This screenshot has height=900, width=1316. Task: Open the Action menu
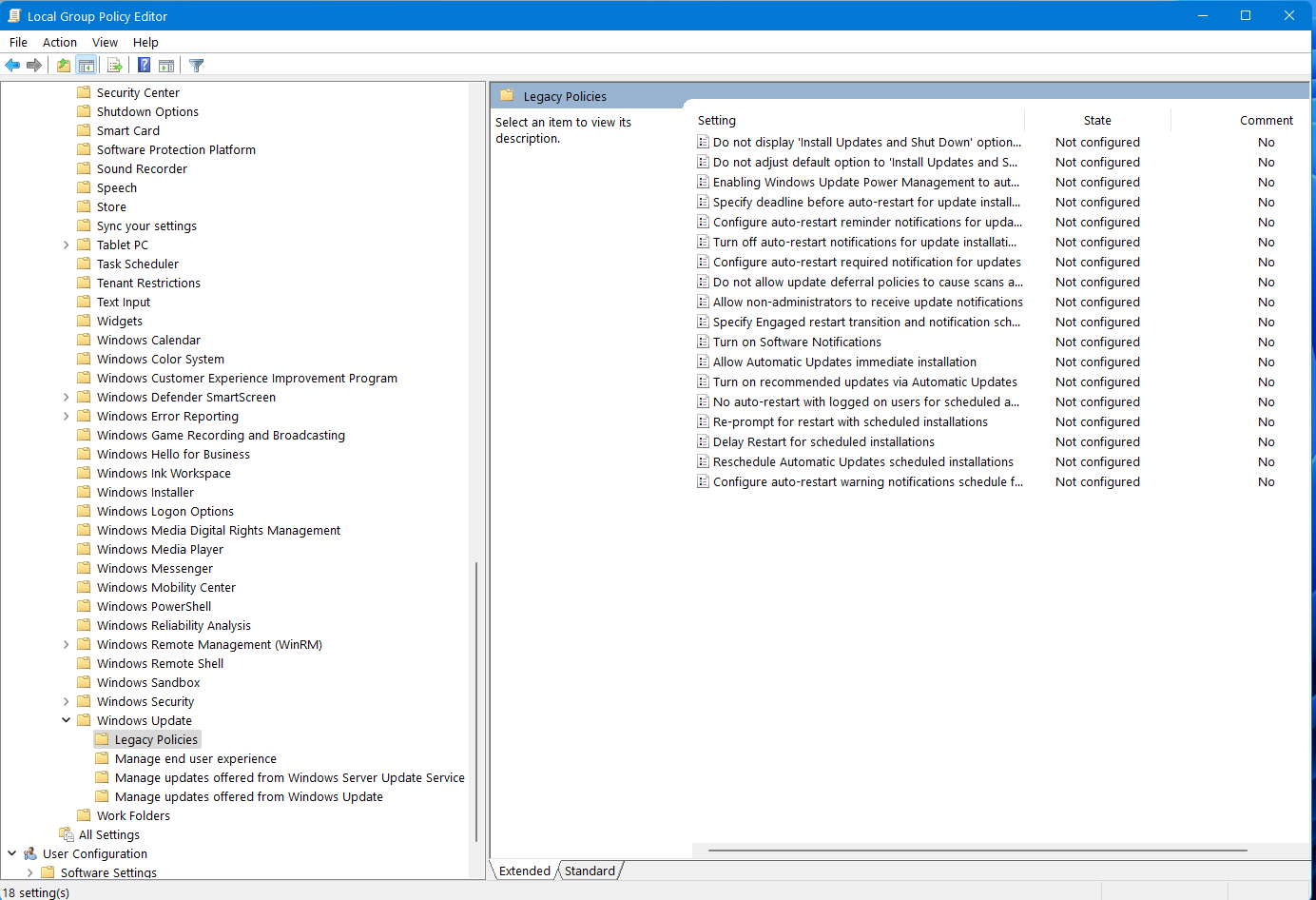(59, 42)
